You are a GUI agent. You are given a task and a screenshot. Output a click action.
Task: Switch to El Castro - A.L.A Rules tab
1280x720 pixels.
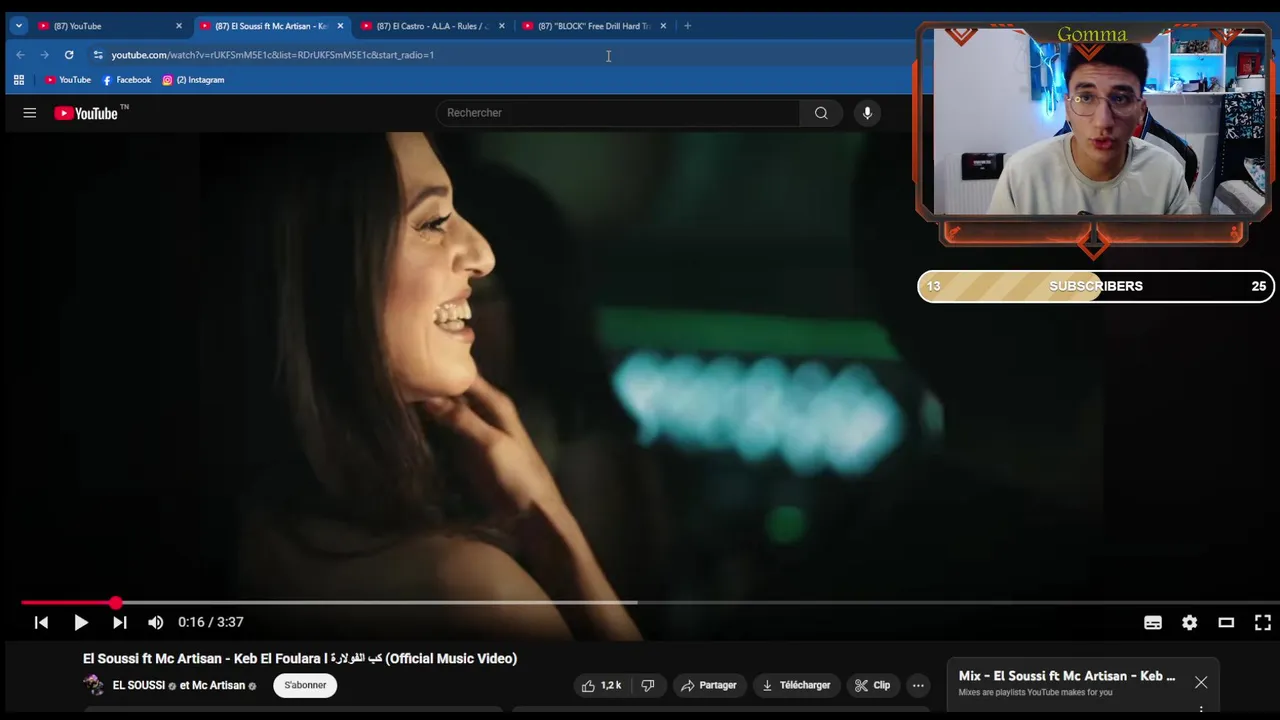431,26
